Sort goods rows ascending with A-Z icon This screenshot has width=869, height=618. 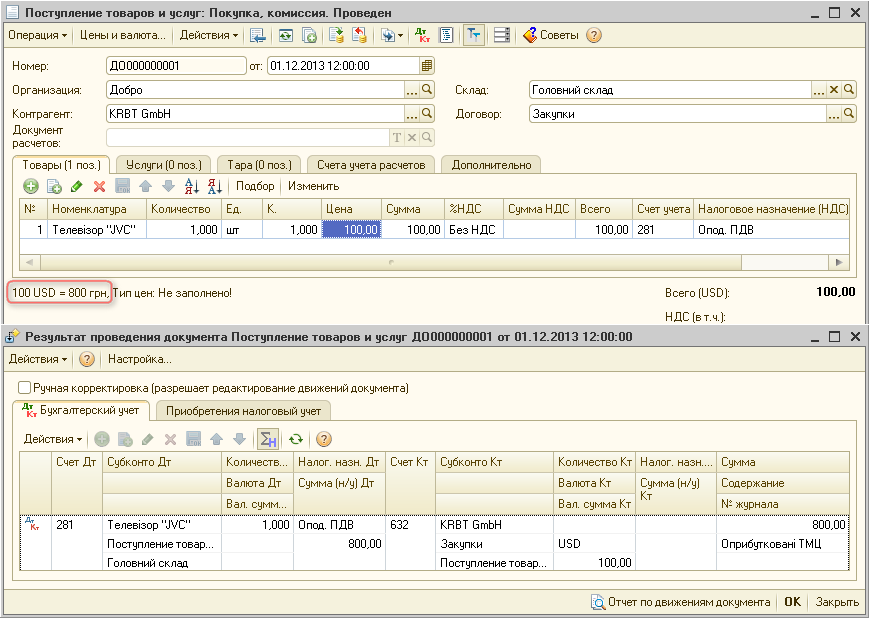192,186
